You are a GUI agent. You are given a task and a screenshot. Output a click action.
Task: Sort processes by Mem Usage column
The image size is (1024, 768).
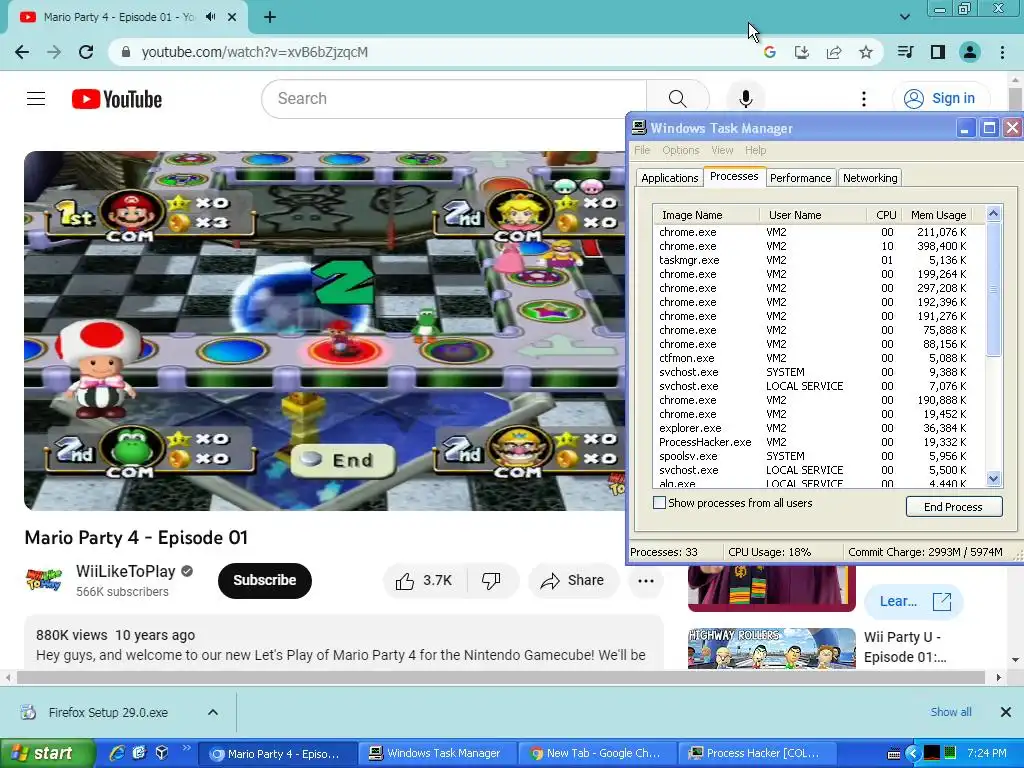tap(938, 215)
